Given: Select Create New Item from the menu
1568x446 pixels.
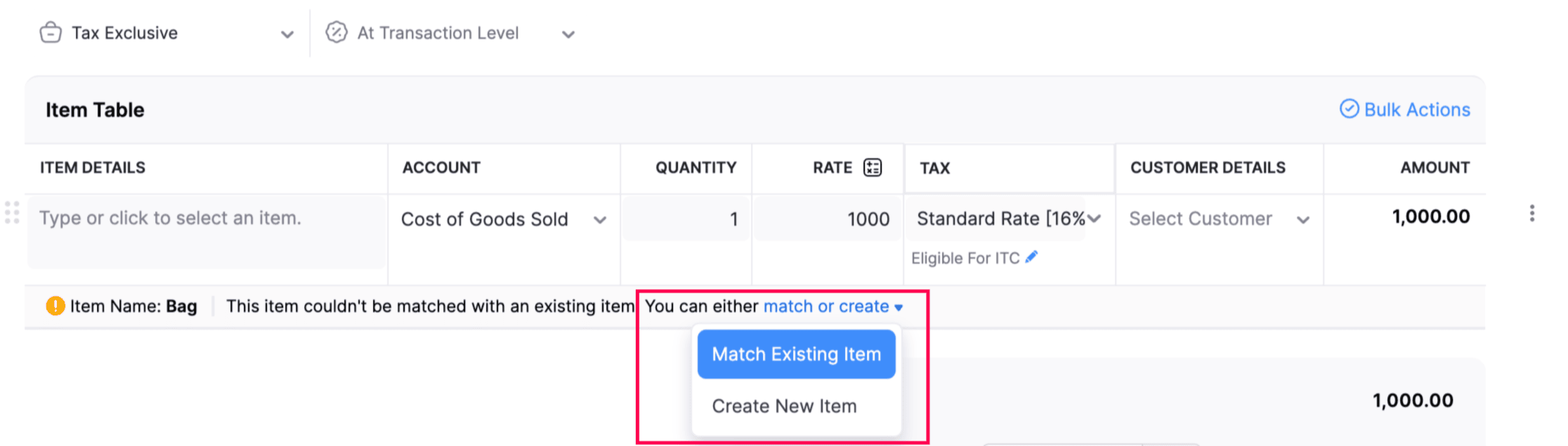Looking at the screenshot, I should pyautogui.click(x=784, y=405).
